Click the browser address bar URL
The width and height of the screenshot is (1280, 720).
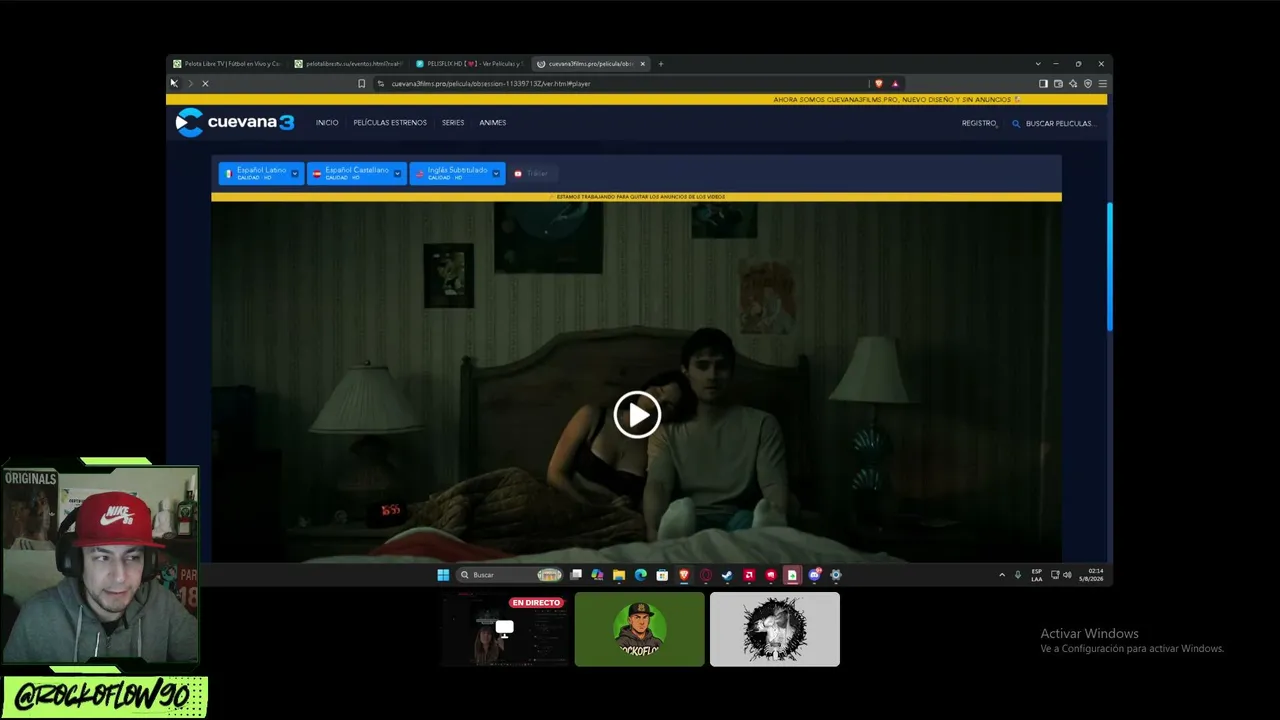pos(490,84)
